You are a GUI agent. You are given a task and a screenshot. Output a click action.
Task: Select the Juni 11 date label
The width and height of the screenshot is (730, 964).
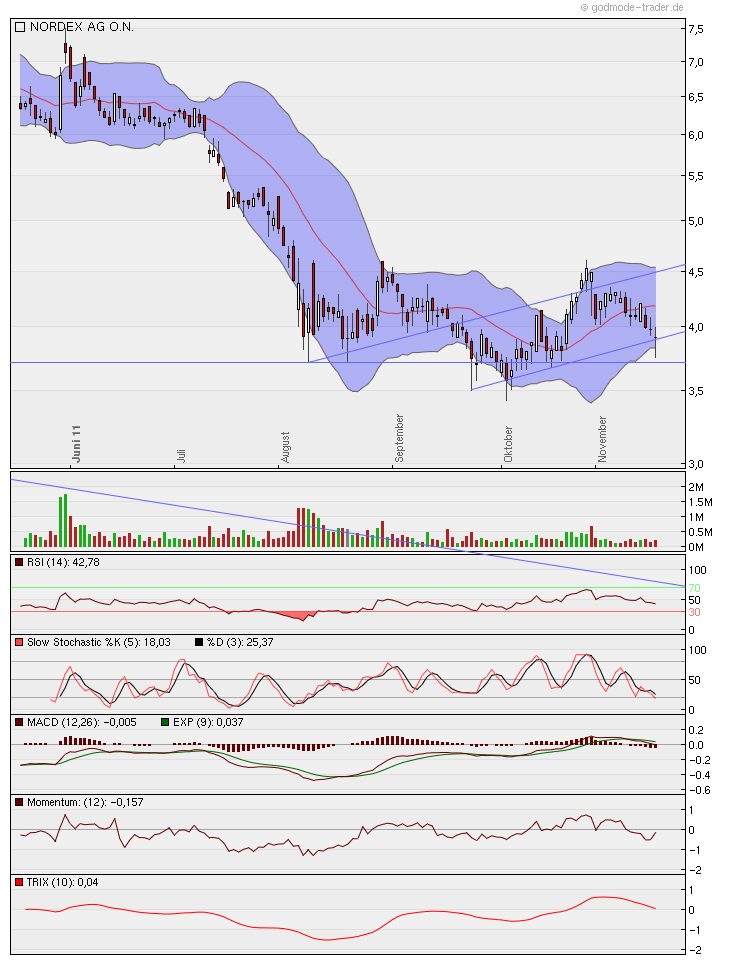76,443
